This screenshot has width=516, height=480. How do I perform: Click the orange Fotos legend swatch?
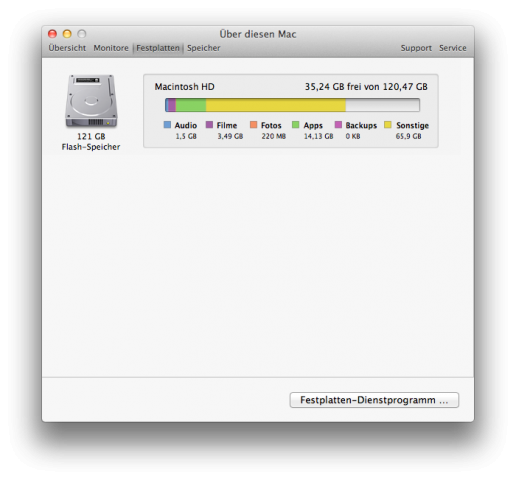coord(253,125)
